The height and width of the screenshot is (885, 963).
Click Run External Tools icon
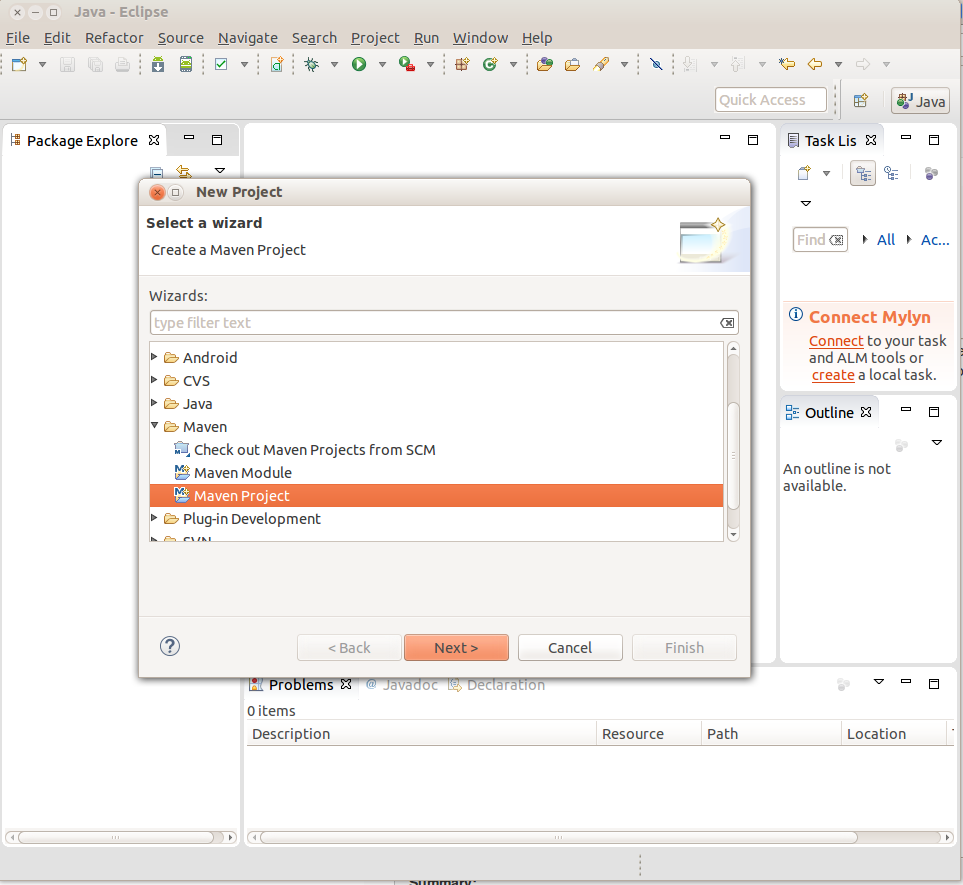(407, 64)
